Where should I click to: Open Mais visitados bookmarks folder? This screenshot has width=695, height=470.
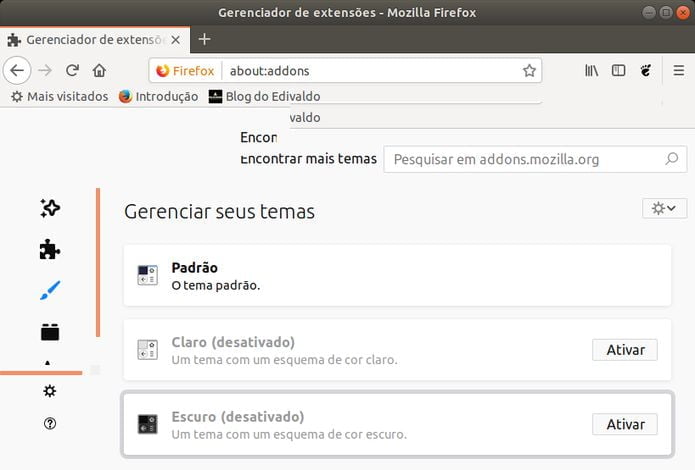click(x=59, y=96)
